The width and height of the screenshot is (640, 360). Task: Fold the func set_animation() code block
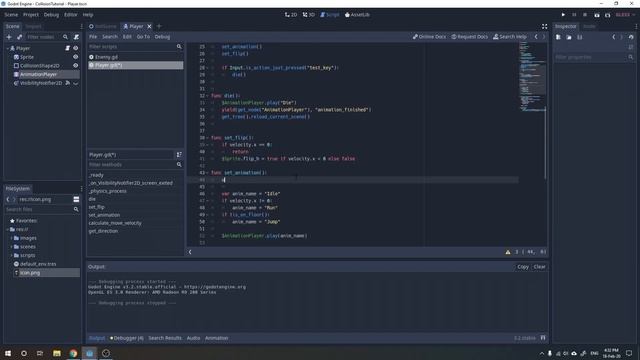click(207, 173)
